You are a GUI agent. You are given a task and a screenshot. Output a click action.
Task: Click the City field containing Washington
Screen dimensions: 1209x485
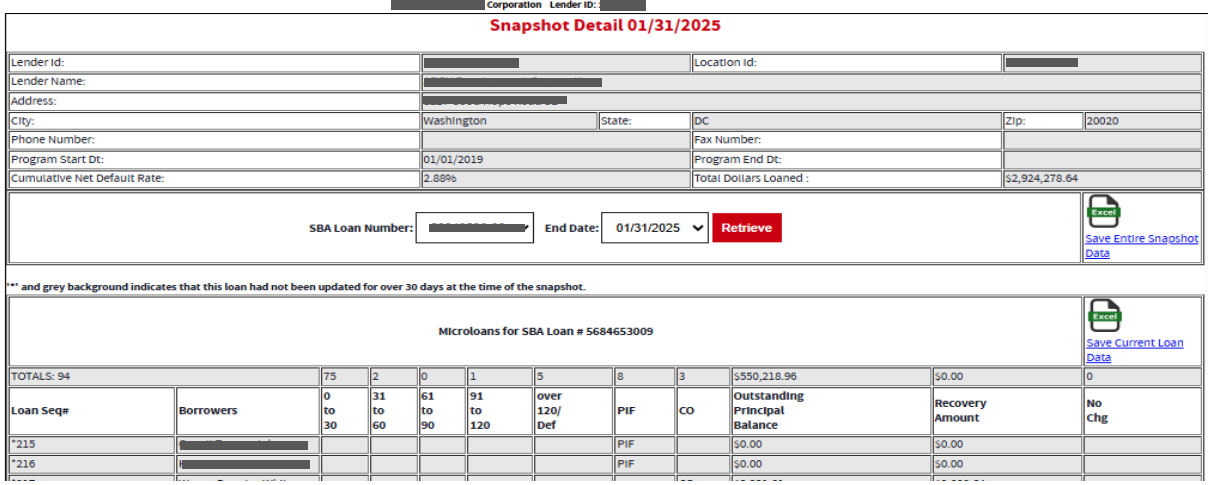508,121
